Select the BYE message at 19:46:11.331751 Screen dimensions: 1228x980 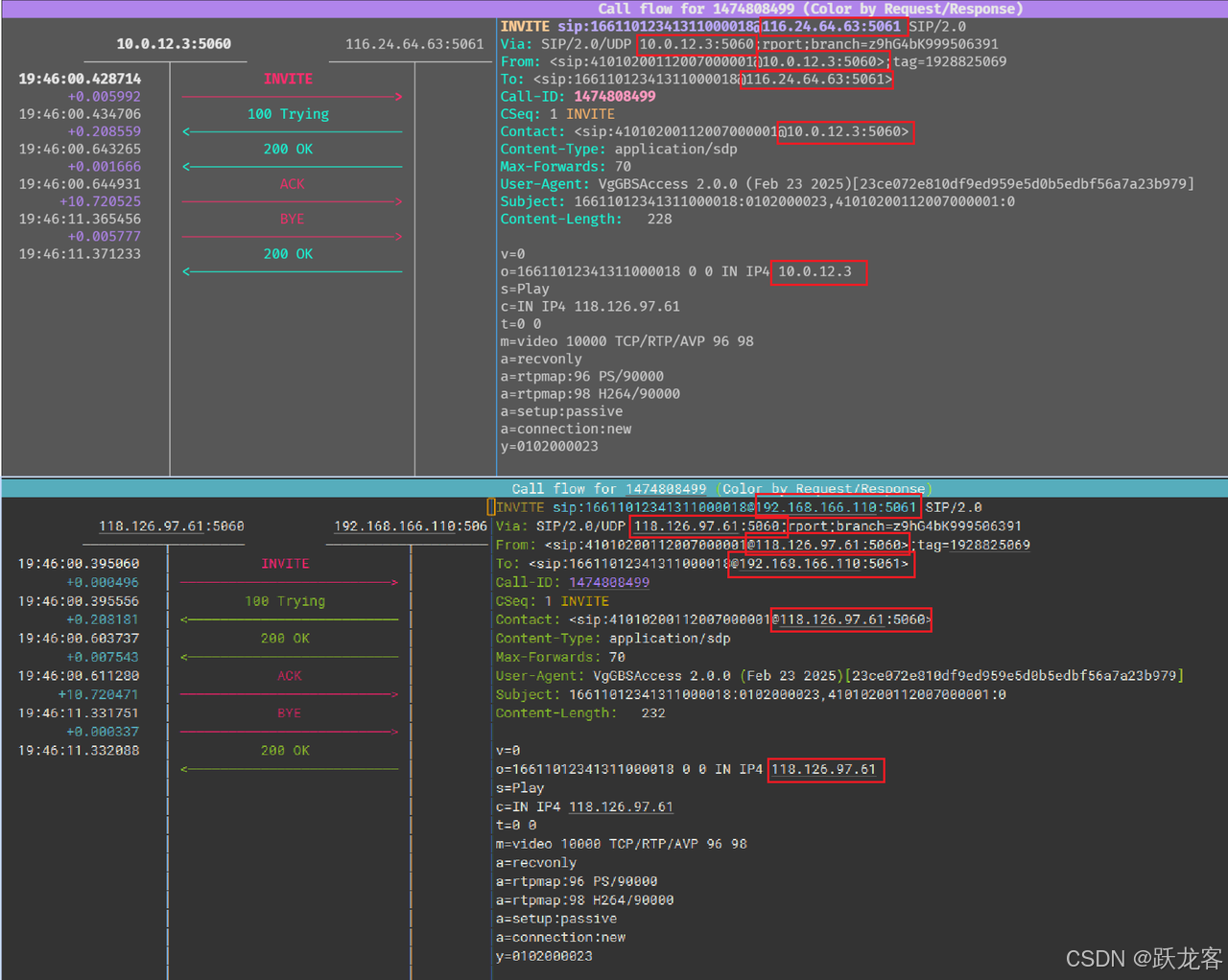coord(289,713)
